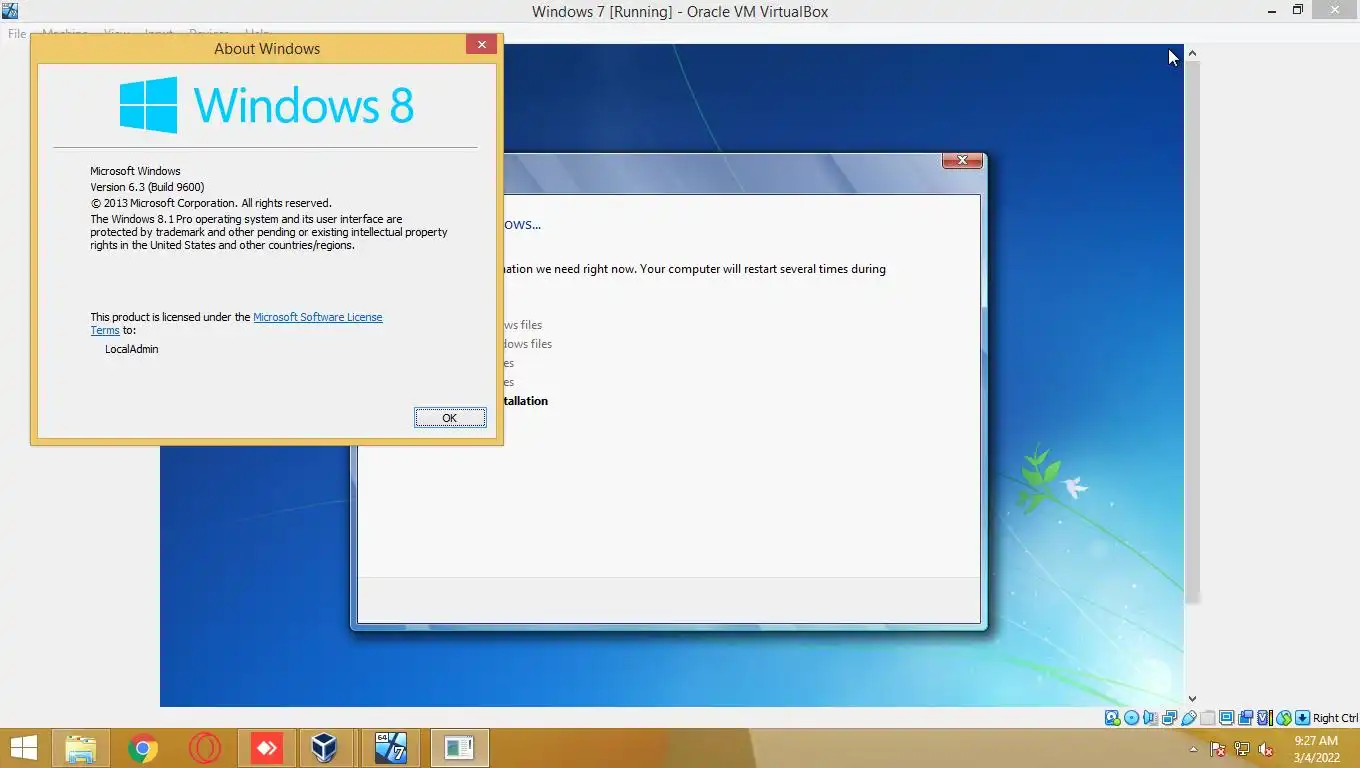Open the Microsoft Software License Terms link
This screenshot has height=768, width=1360.
[x=318, y=317]
